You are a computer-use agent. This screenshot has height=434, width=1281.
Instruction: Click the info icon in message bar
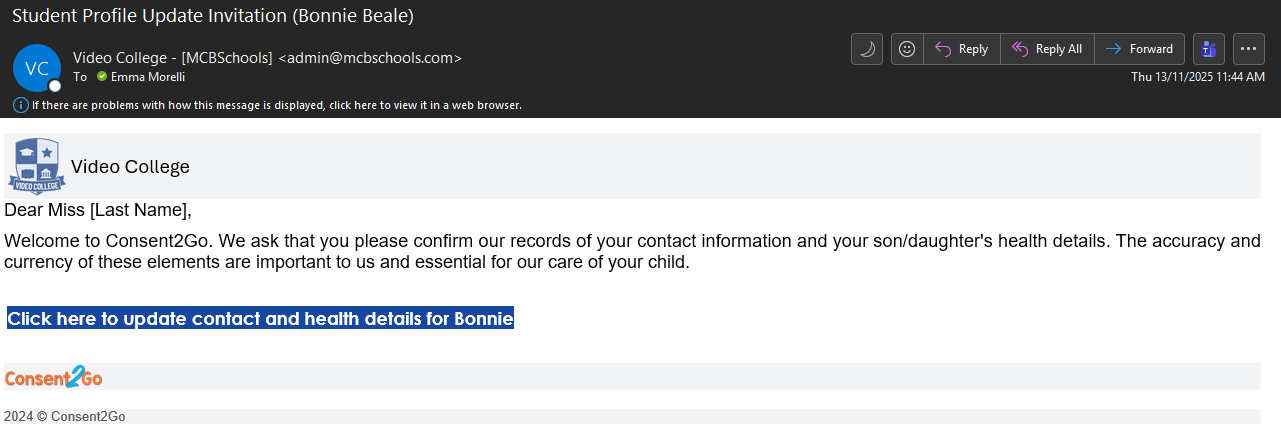(x=21, y=105)
